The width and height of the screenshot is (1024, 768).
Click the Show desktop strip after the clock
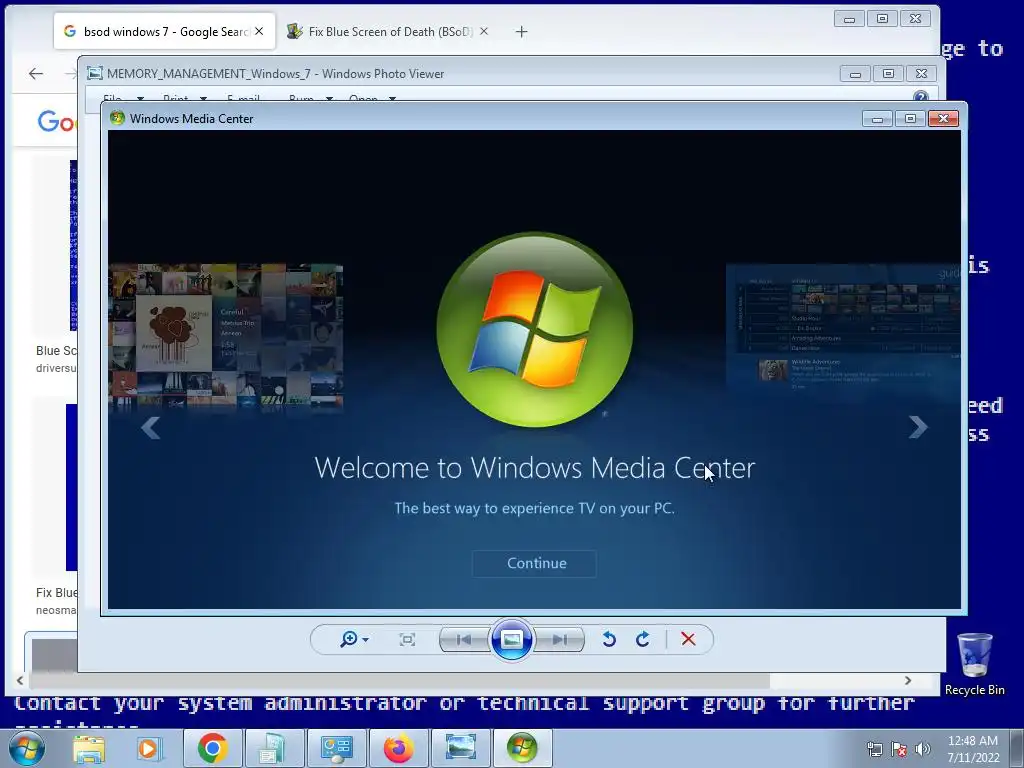tap(1017, 748)
